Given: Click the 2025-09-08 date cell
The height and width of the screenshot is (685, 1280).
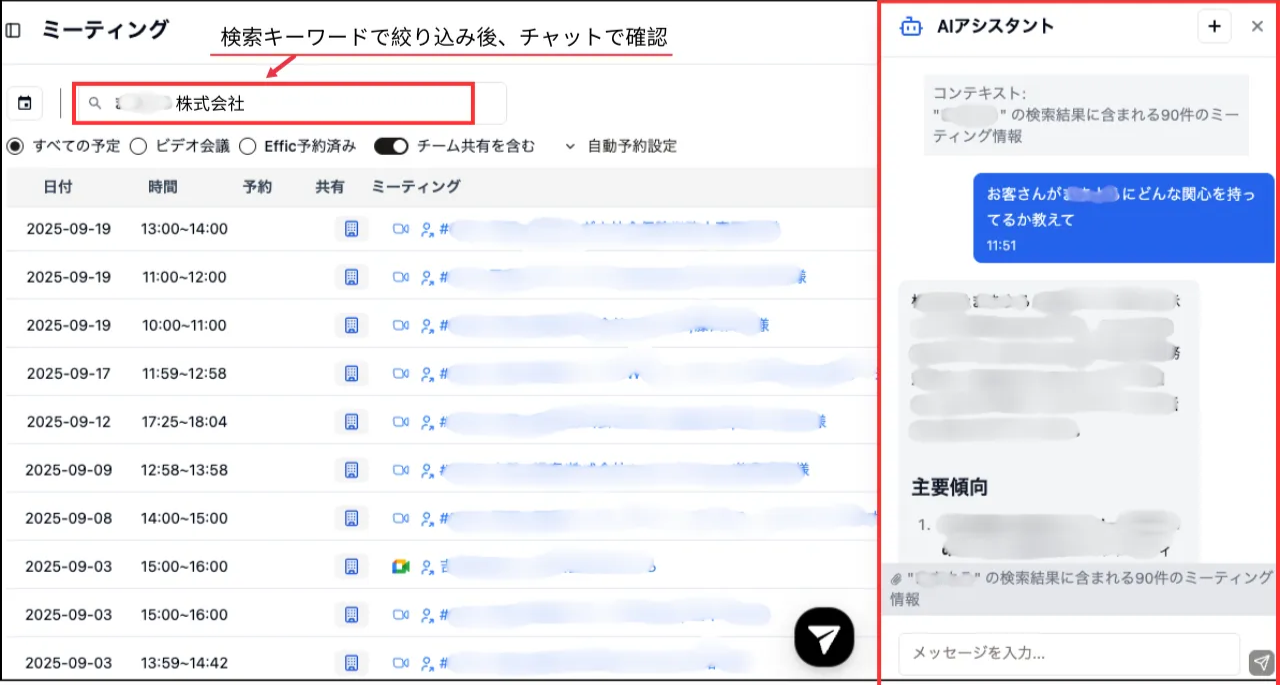Looking at the screenshot, I should pyautogui.click(x=69, y=518).
